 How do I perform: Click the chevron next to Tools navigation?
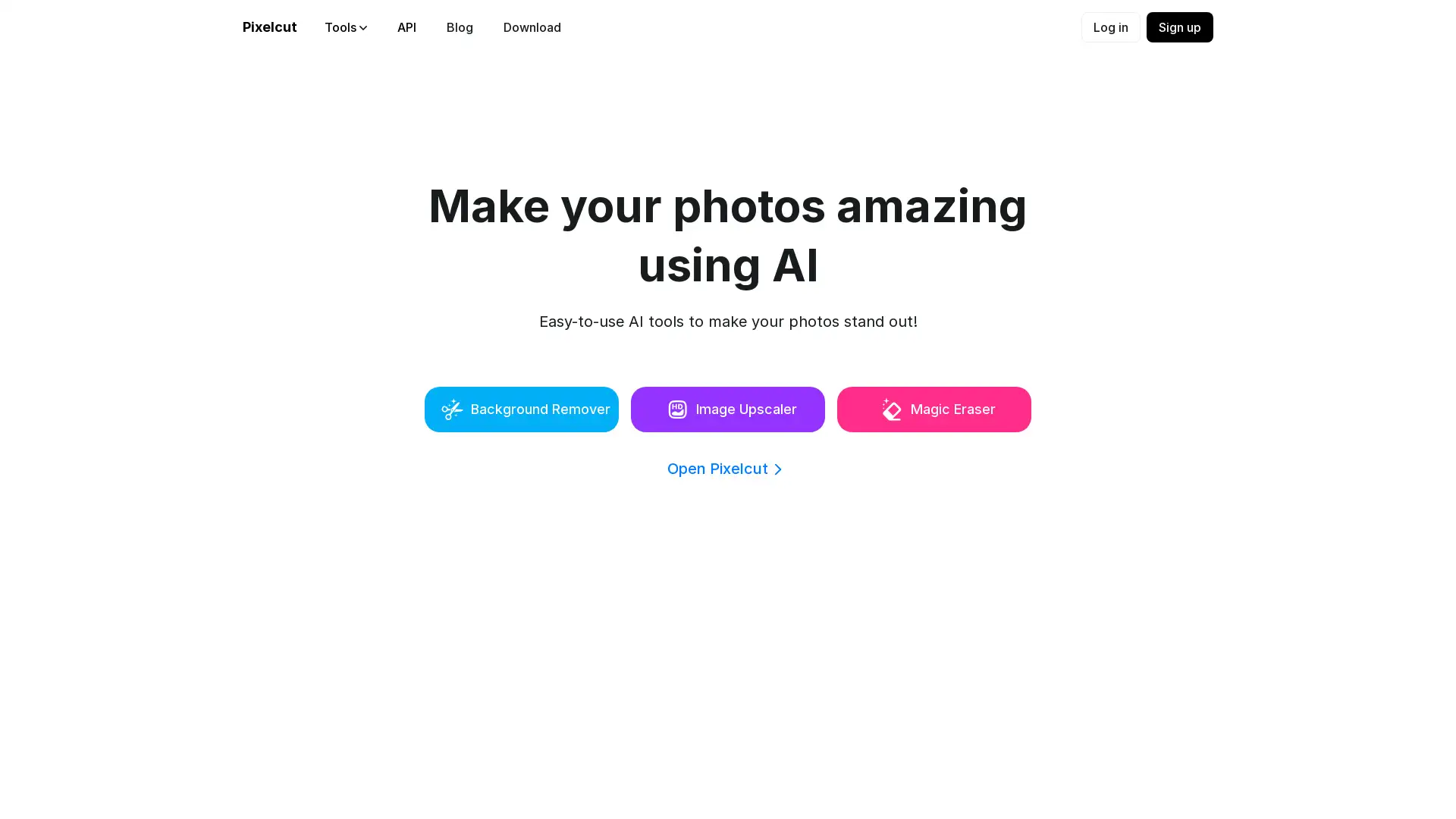pyautogui.click(x=363, y=27)
